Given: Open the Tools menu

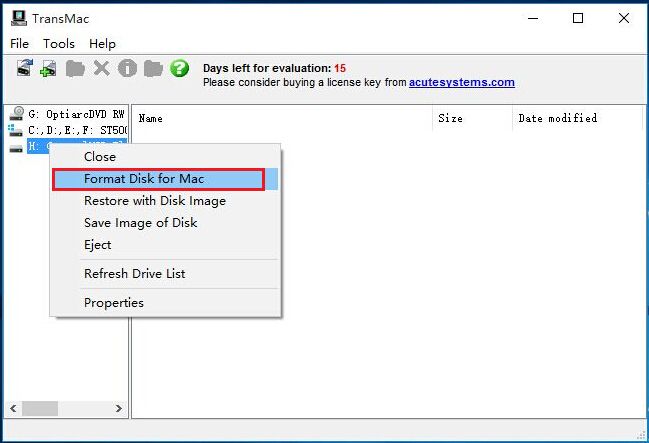Looking at the screenshot, I should 59,43.
